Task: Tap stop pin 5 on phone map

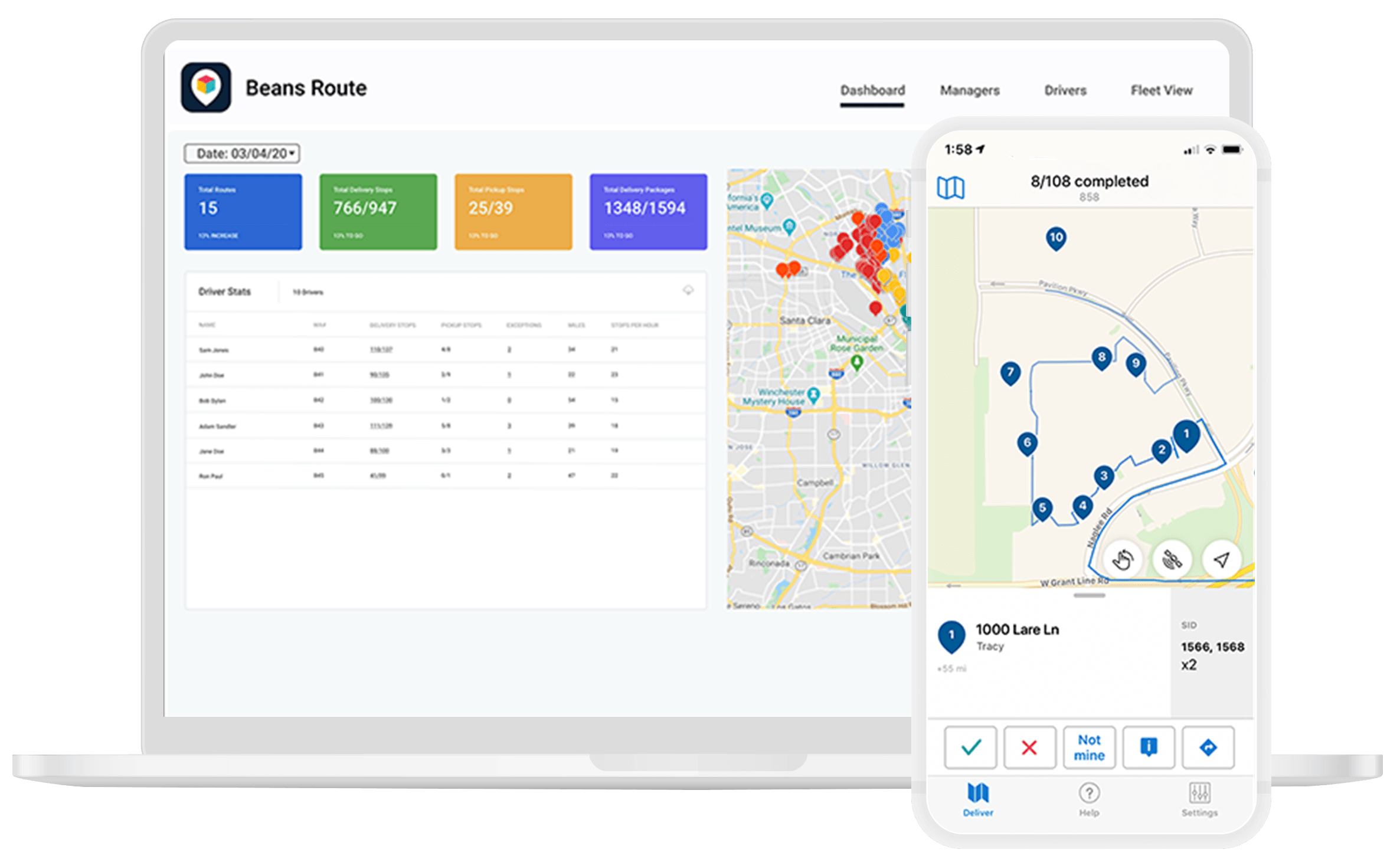Action: pos(1042,509)
